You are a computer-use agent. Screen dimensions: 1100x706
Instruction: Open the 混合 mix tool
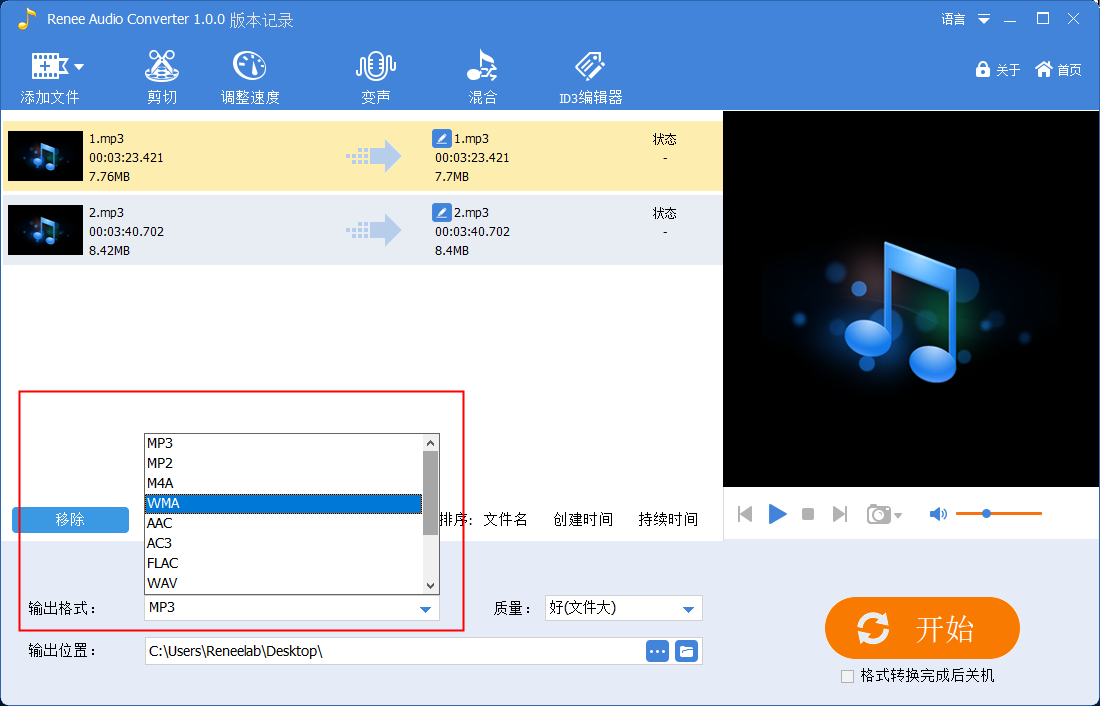(482, 77)
